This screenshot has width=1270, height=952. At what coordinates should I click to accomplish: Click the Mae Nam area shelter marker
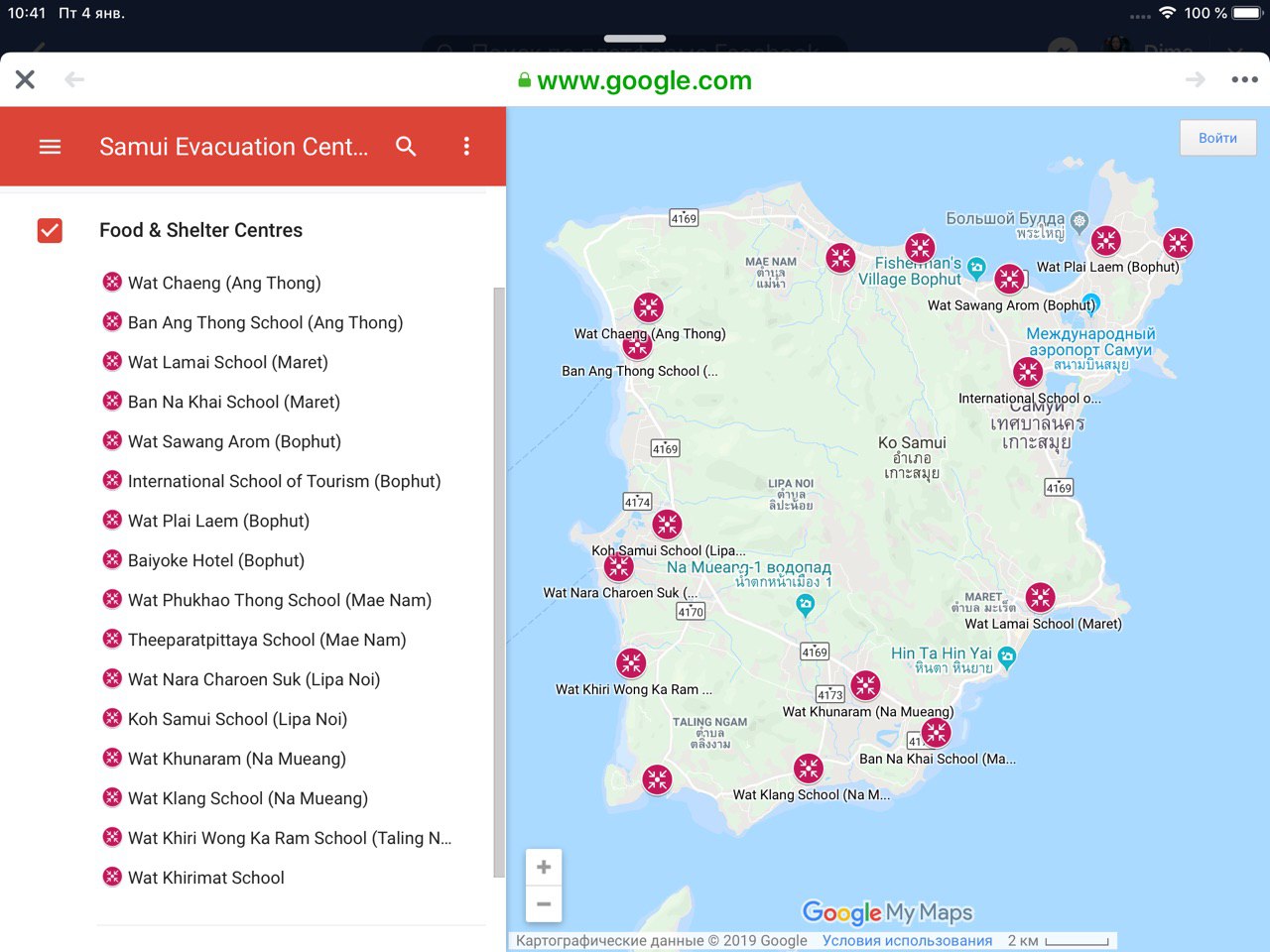tap(840, 258)
